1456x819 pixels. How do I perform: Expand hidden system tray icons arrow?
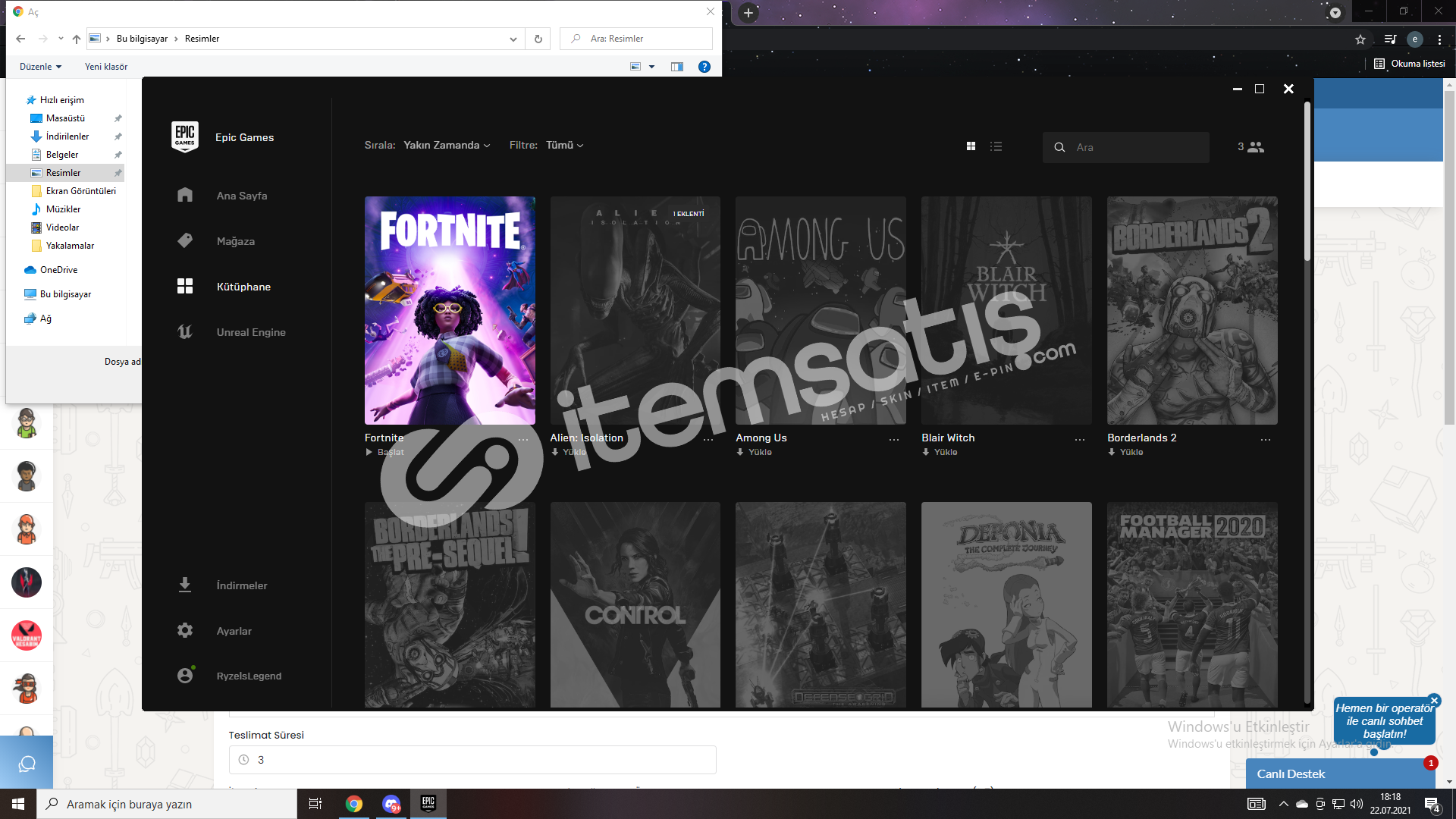coord(1283,804)
